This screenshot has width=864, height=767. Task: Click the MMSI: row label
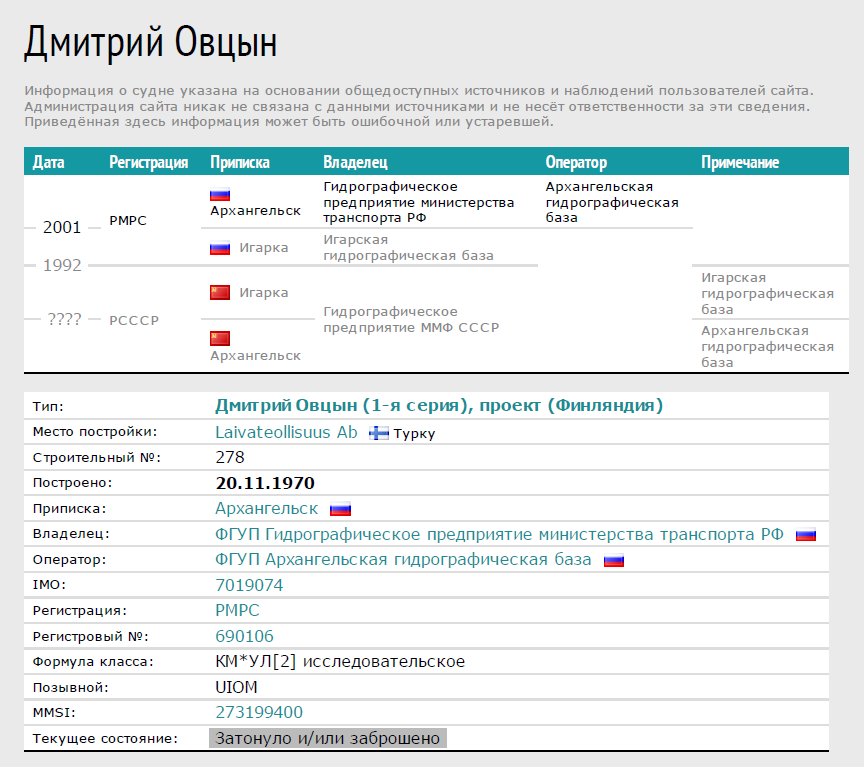(54, 713)
